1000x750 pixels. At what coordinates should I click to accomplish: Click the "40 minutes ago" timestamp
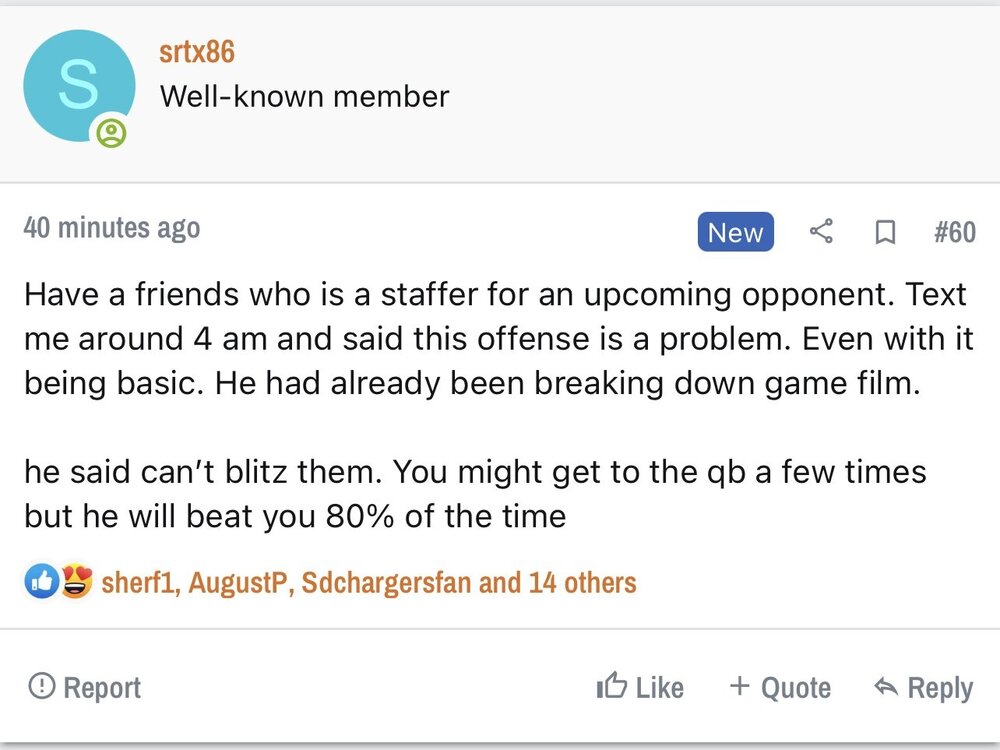pyautogui.click(x=111, y=228)
